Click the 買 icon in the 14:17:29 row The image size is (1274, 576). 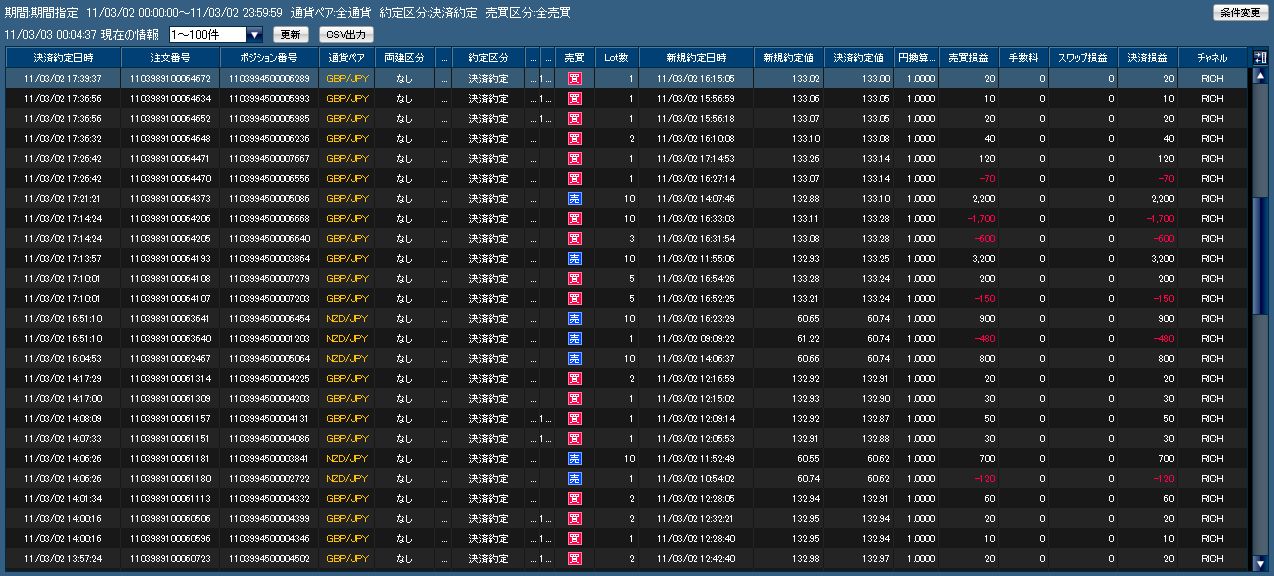pos(574,378)
